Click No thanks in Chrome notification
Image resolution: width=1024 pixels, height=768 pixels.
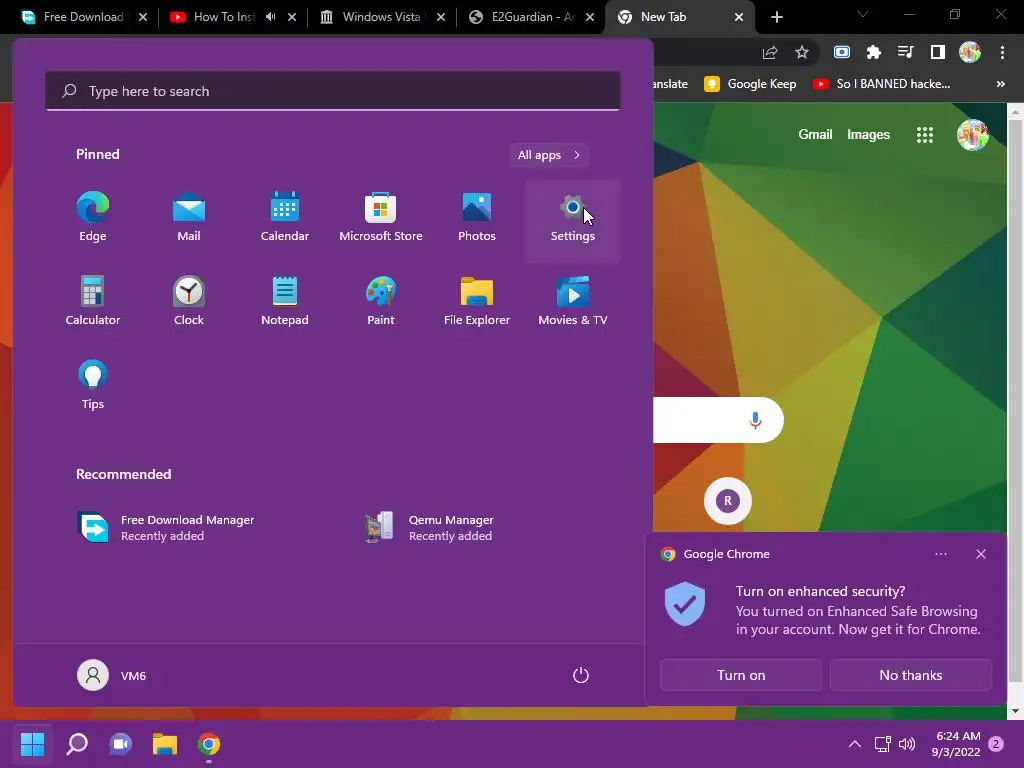coord(910,675)
